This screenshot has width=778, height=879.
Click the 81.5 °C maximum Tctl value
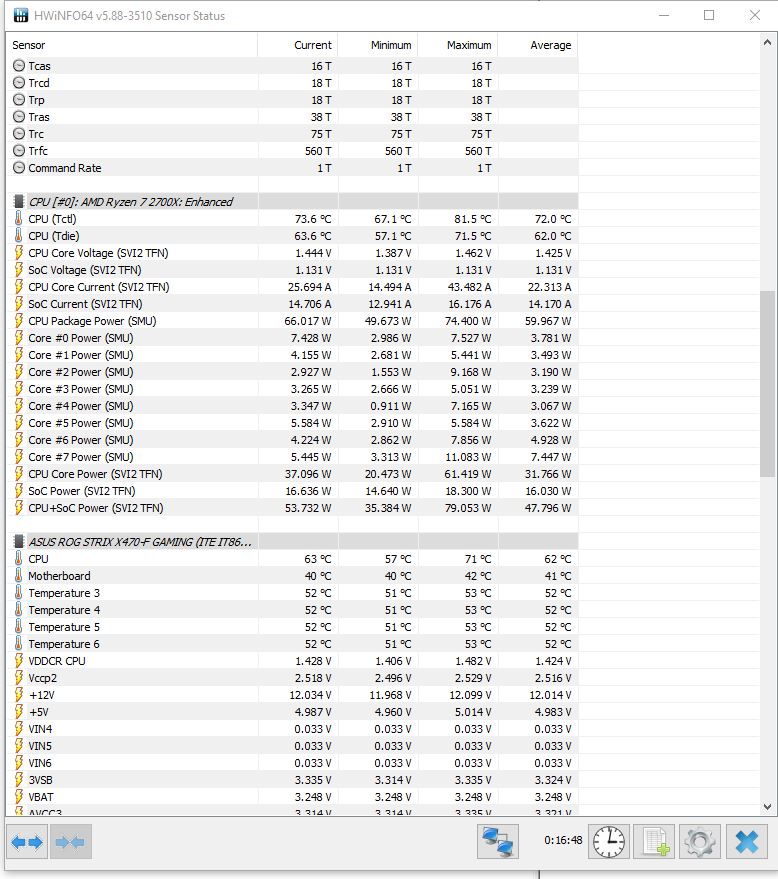[x=473, y=219]
